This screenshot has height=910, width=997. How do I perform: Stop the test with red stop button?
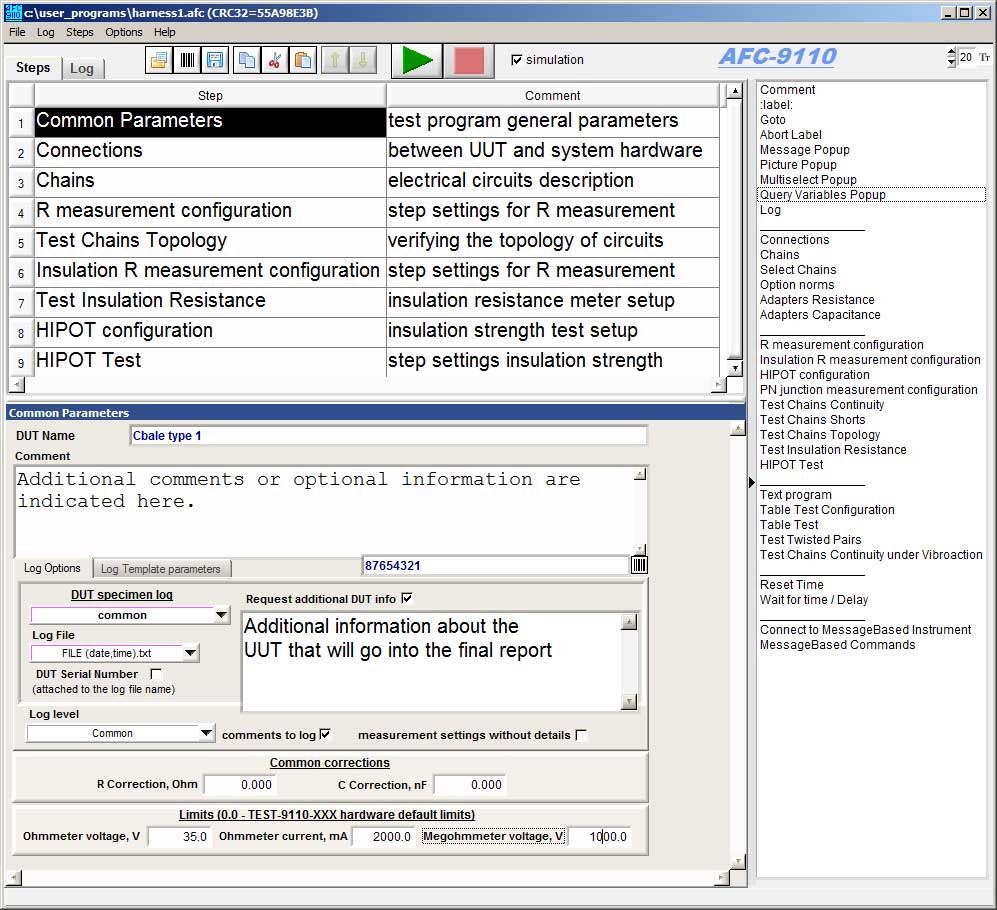[469, 61]
